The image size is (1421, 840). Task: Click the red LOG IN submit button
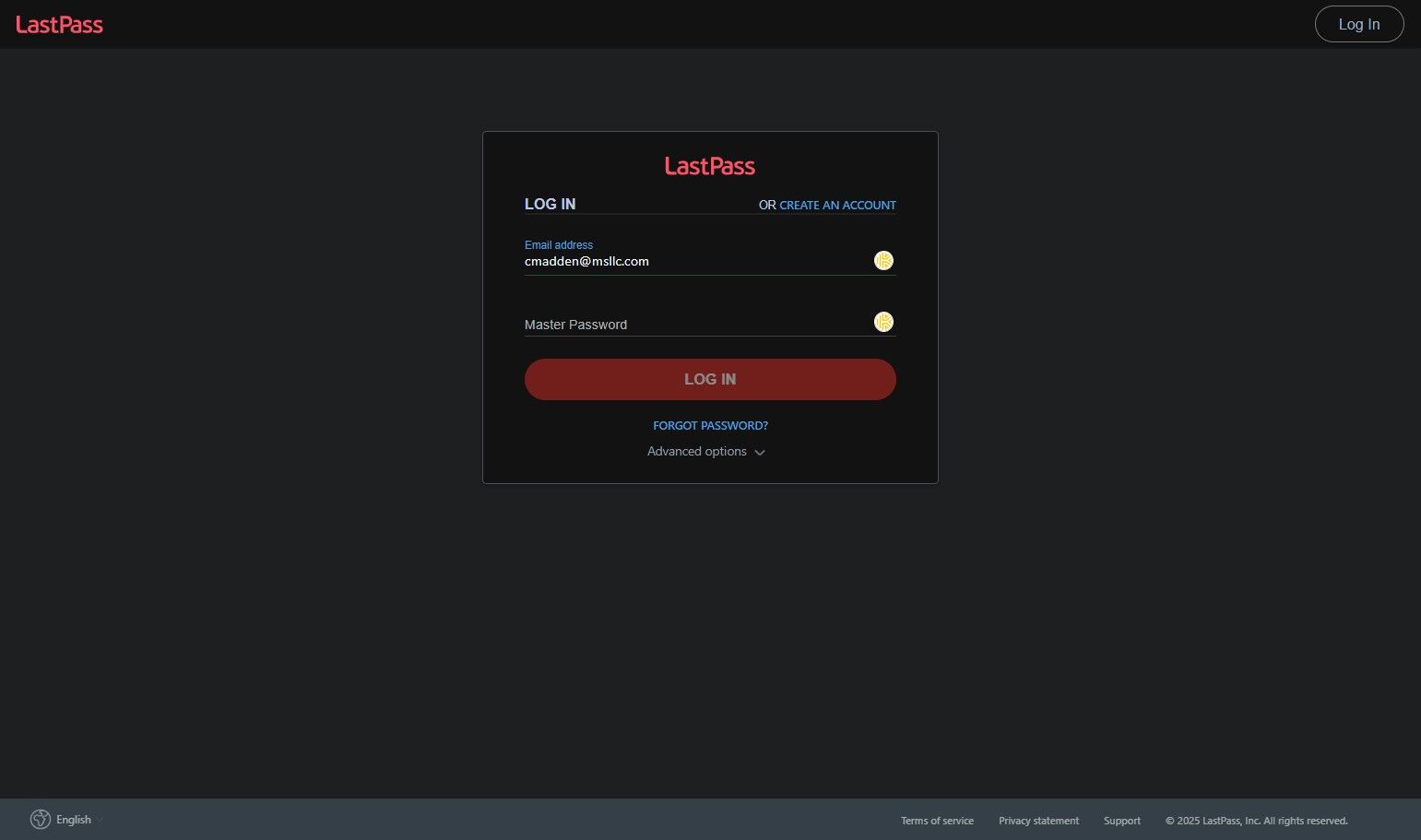(710, 379)
